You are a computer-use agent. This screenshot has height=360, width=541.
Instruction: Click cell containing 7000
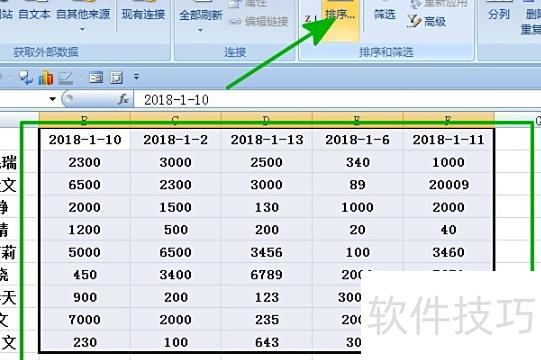click(85, 320)
